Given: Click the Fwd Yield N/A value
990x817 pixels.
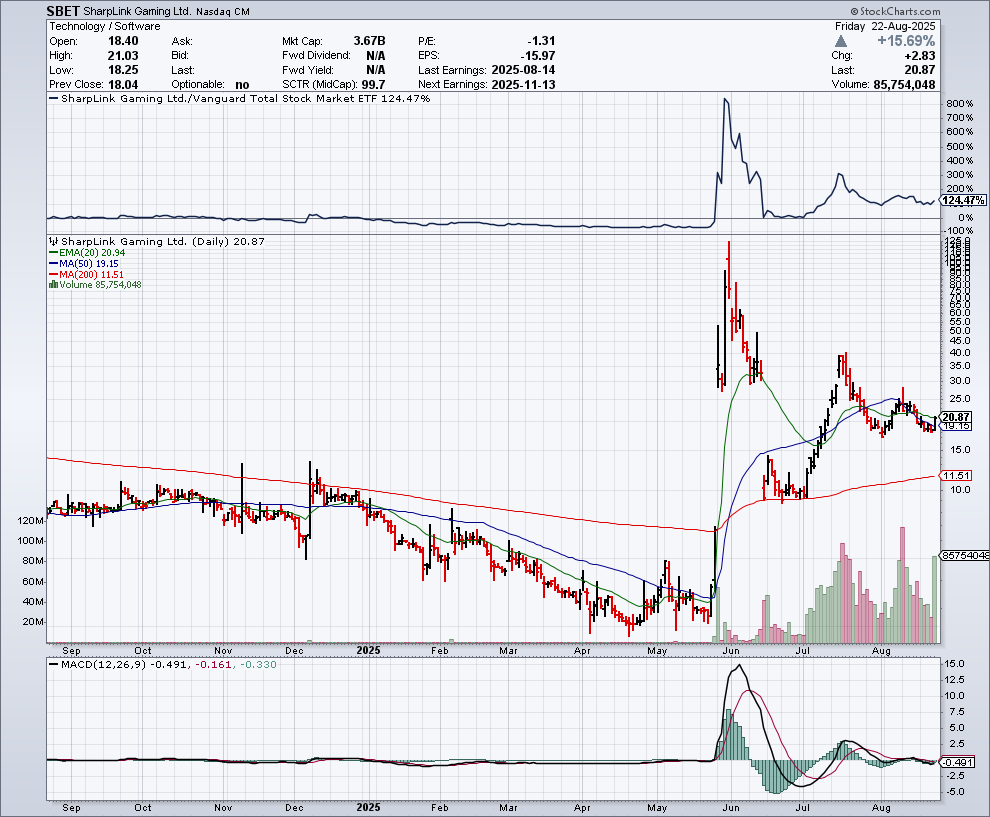Looking at the screenshot, I should pos(376,70).
